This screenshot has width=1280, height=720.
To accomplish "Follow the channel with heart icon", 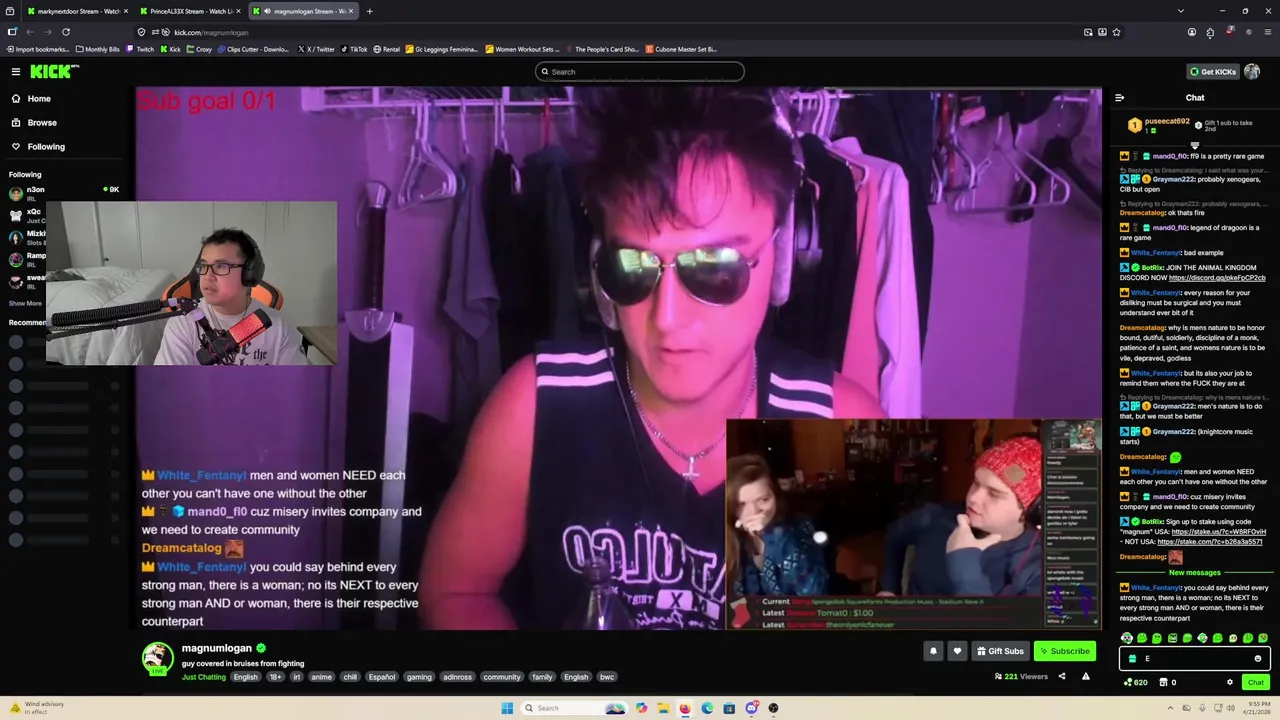I will [957, 651].
